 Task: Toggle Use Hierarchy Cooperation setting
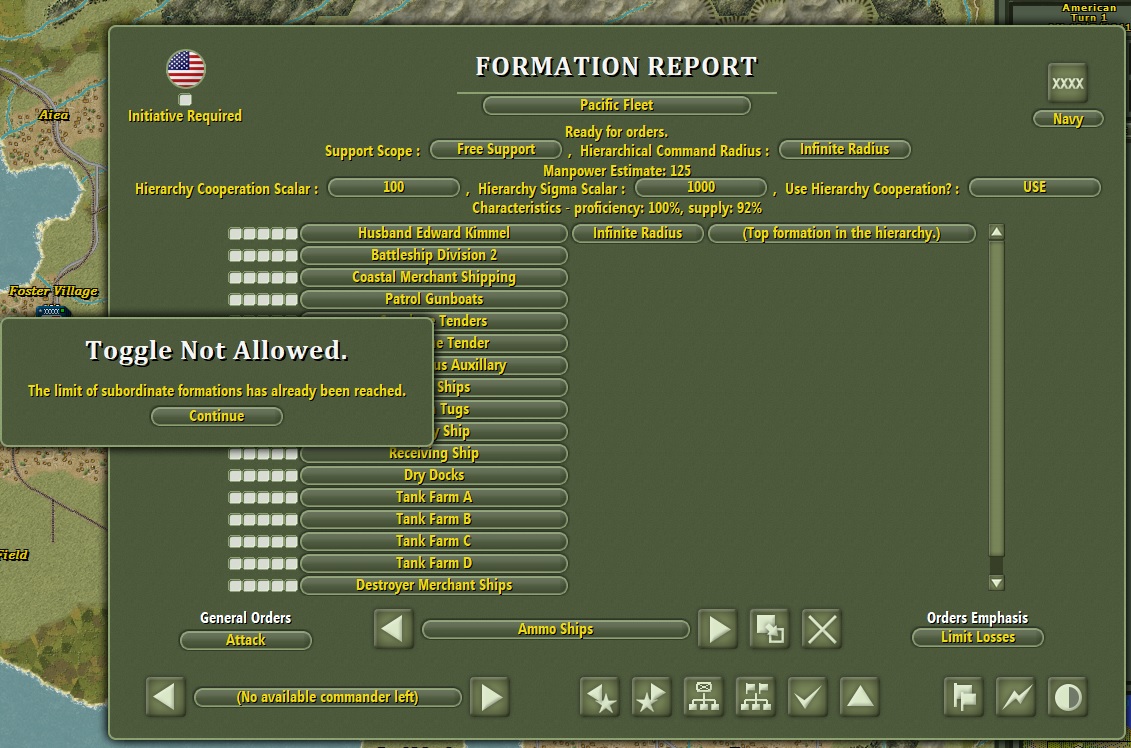click(1035, 187)
